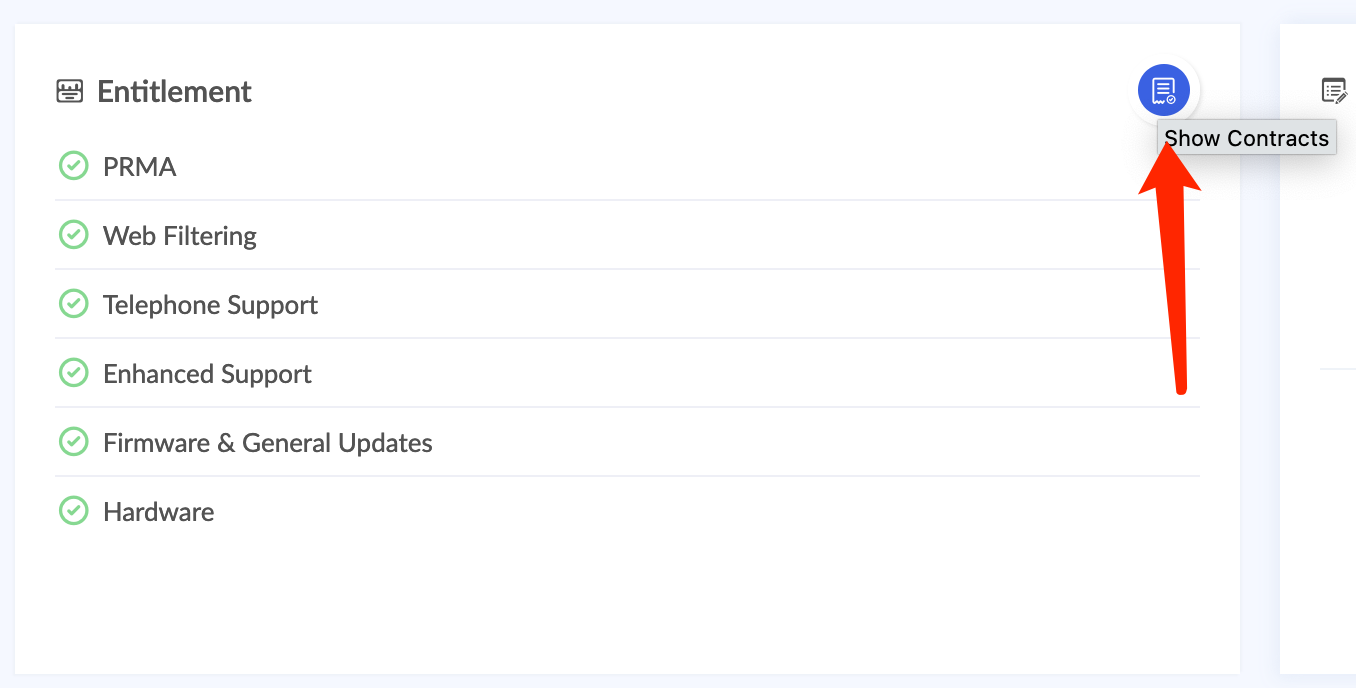The image size is (1356, 688).
Task: Choose the Enhanced Support label
Action: click(207, 374)
